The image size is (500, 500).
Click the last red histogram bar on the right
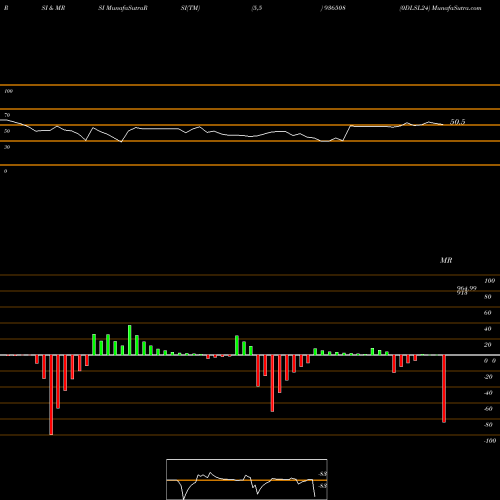tap(444, 389)
